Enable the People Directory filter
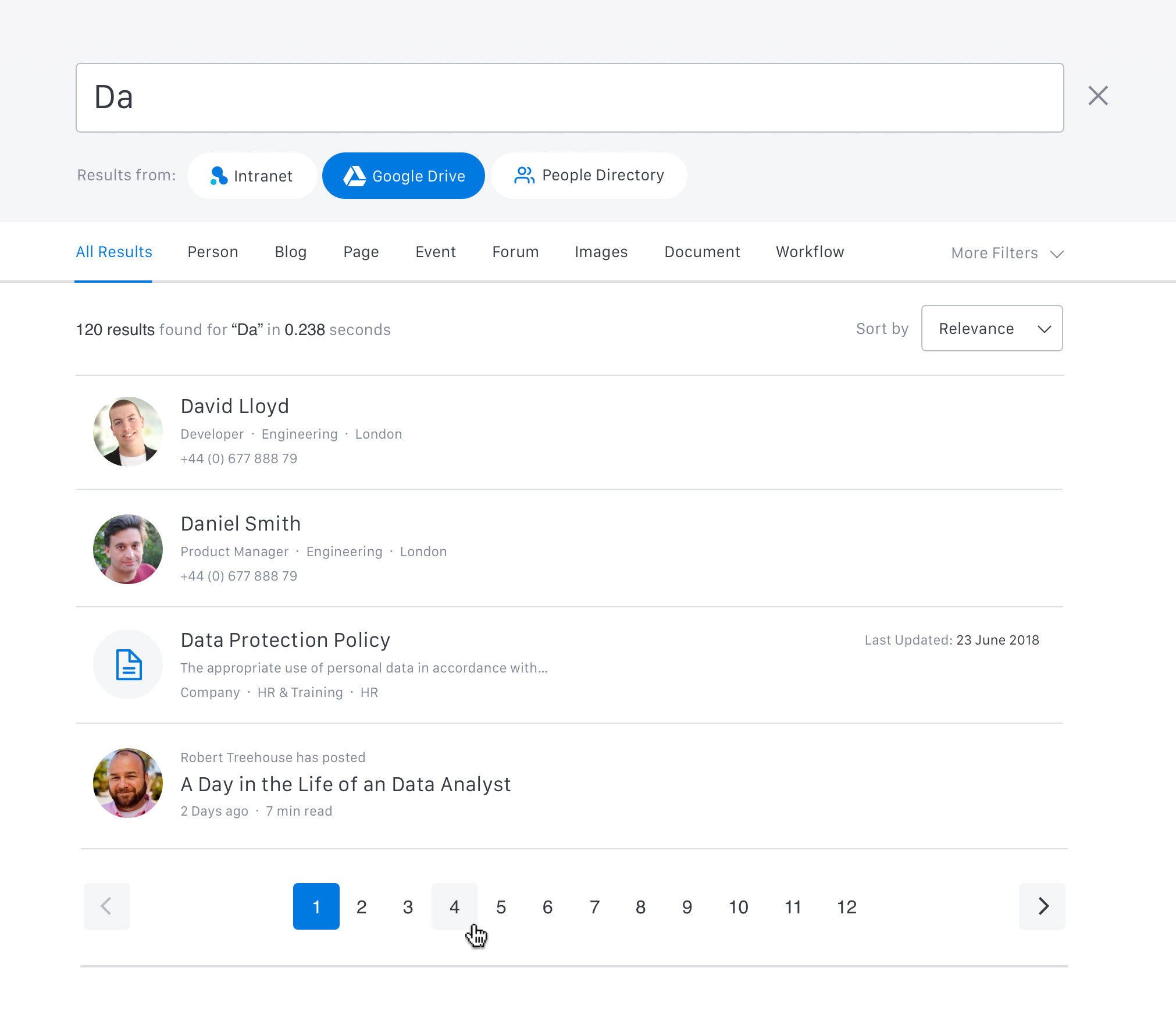Viewport: 1176px width, 1014px height. 588,175
